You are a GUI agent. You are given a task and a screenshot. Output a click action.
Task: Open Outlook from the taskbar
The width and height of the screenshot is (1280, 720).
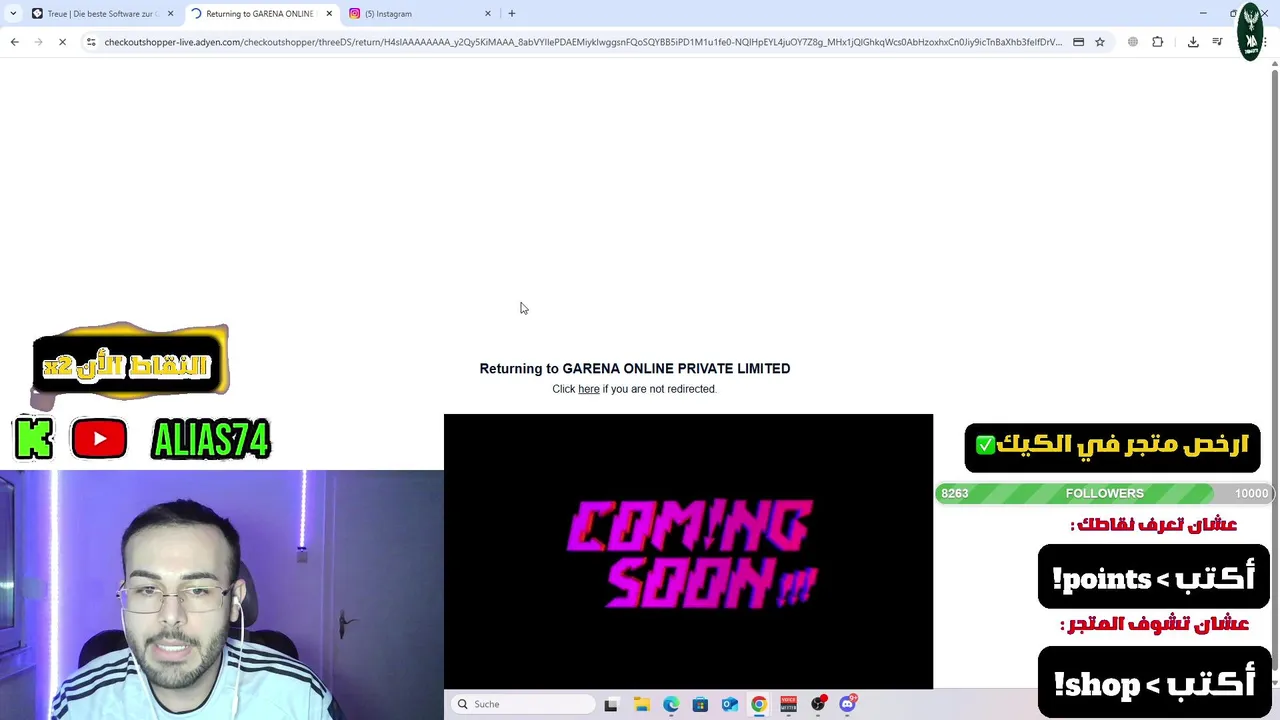[x=730, y=704]
